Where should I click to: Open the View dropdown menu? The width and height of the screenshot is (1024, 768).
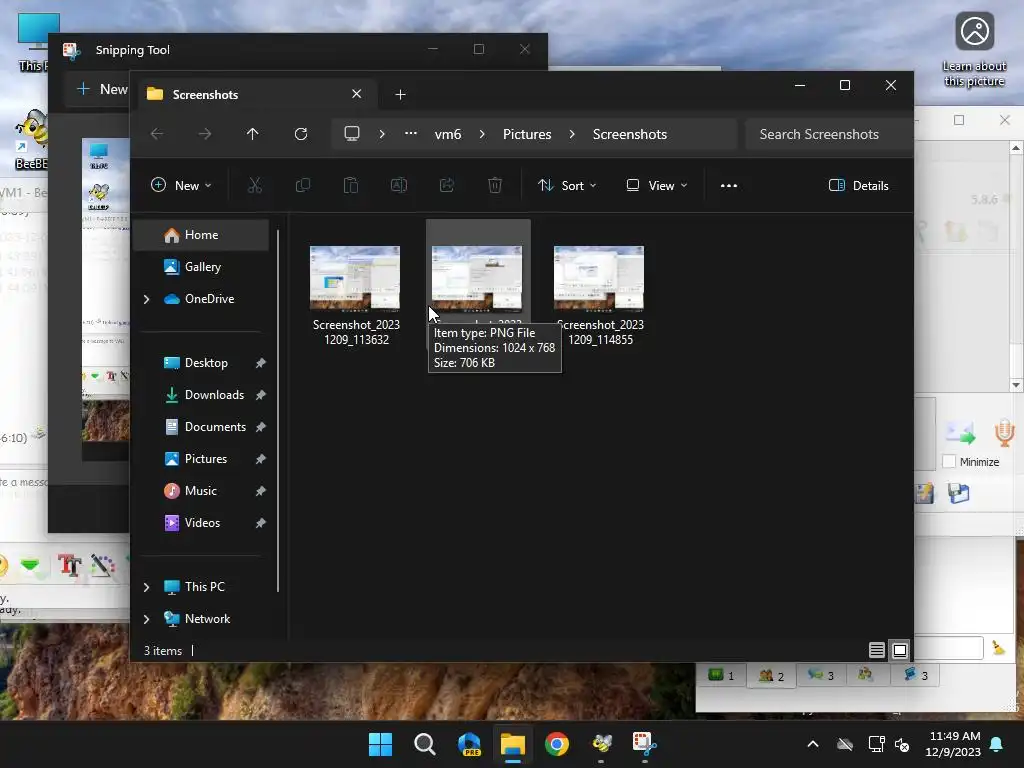(x=657, y=185)
